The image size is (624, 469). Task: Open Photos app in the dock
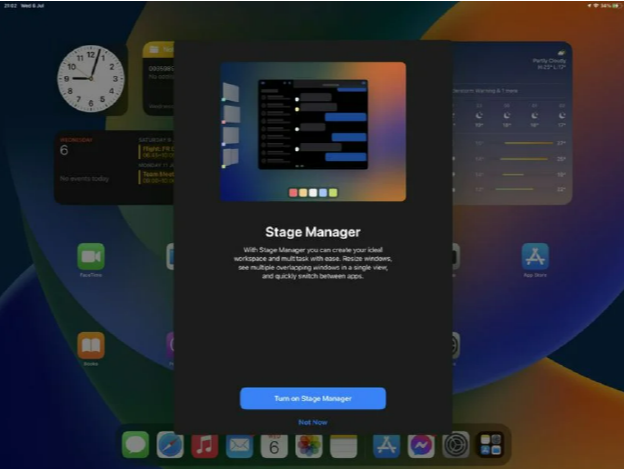308,446
